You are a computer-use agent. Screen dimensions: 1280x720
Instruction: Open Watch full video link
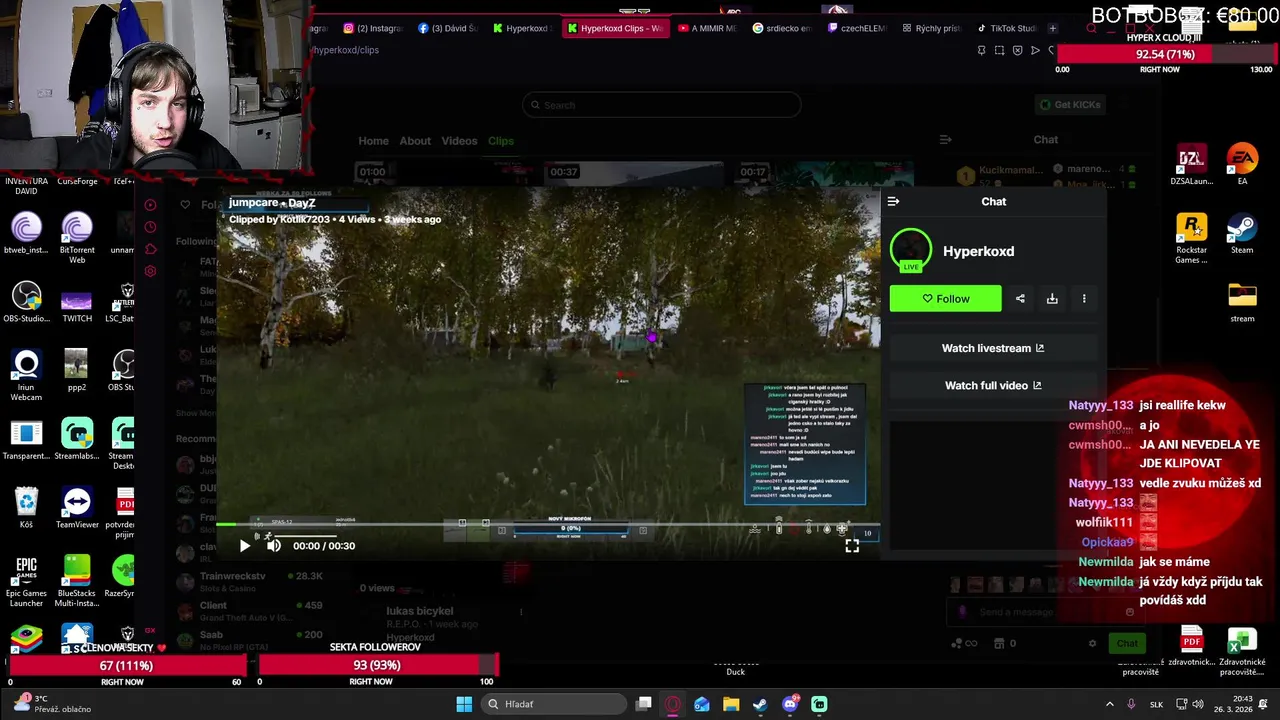tap(993, 385)
